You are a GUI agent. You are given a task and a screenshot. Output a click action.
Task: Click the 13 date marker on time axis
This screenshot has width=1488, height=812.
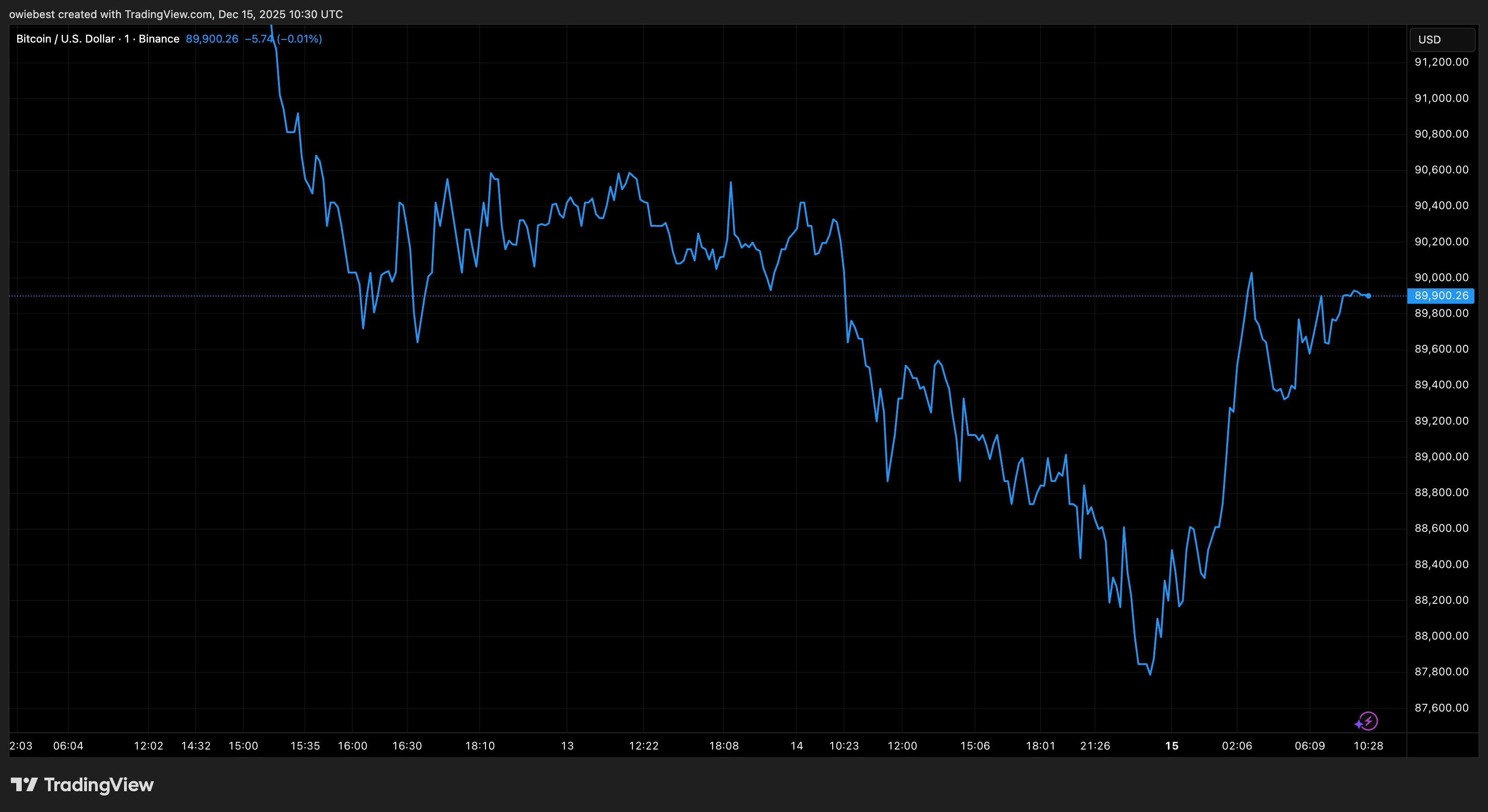[x=567, y=745]
